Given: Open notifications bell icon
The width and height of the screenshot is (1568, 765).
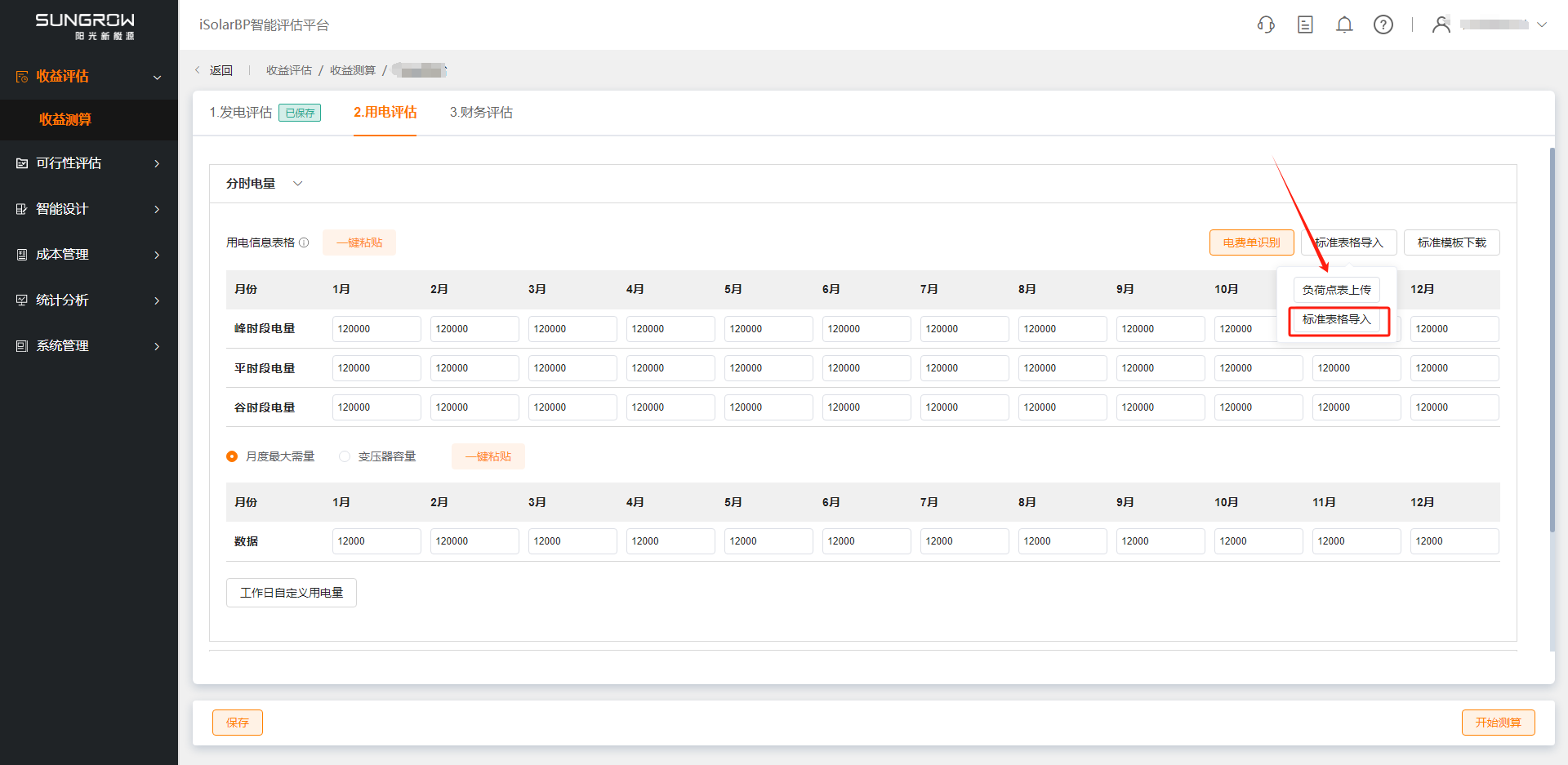Looking at the screenshot, I should [1344, 24].
